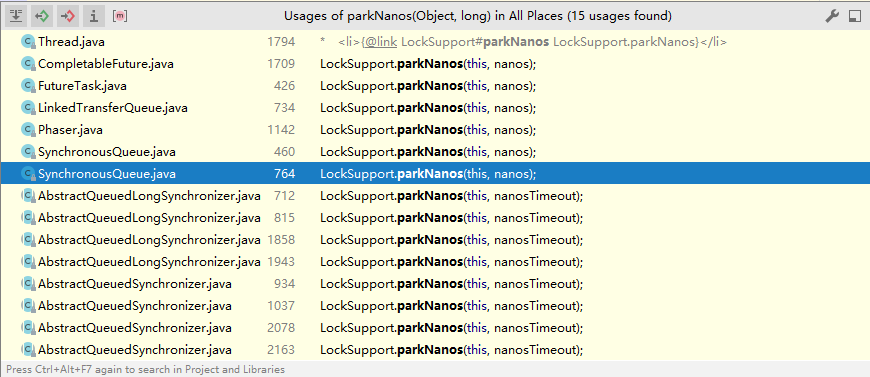Open AbstractQueuedLongSynchronizer.java usage at line 712

point(435,196)
